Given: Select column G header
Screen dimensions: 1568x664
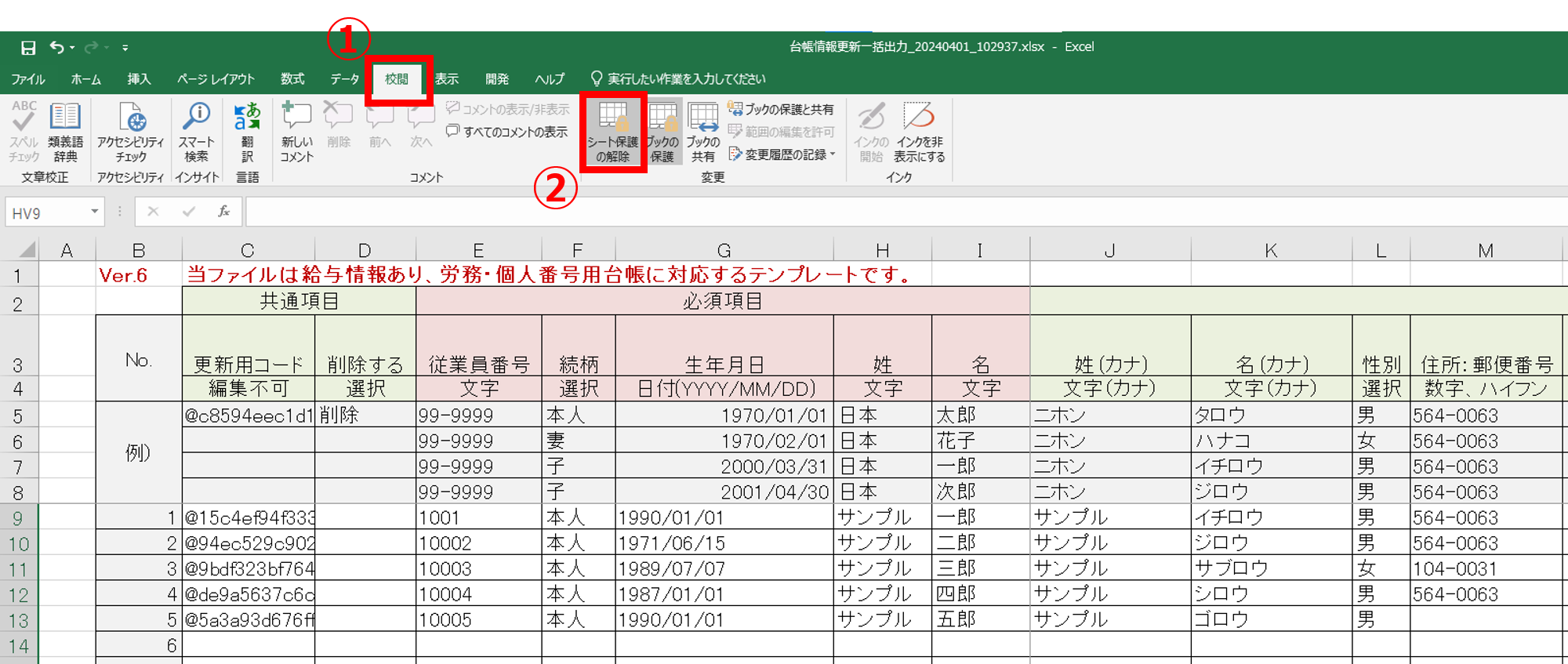Looking at the screenshot, I should 724,250.
